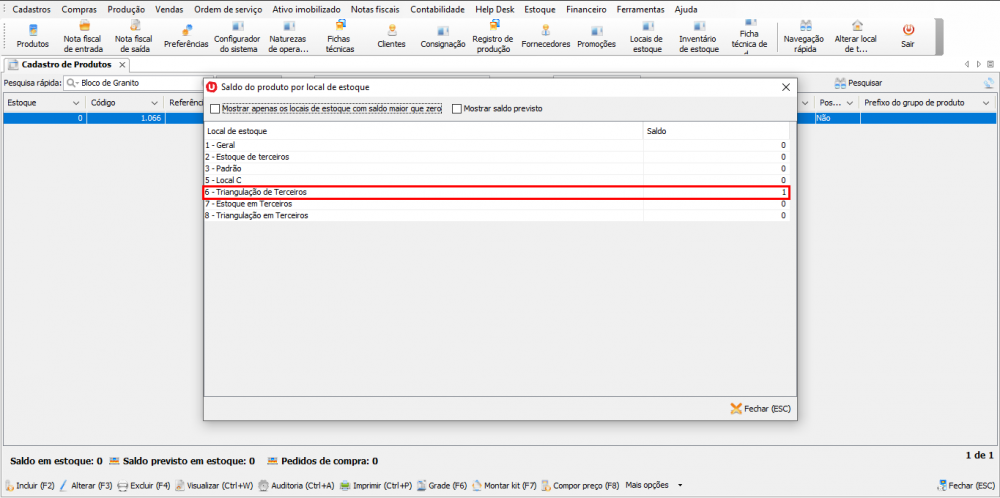This screenshot has height=498, width=1000.
Task: Open Fornecedores toolbar icon
Action: (x=546, y=36)
